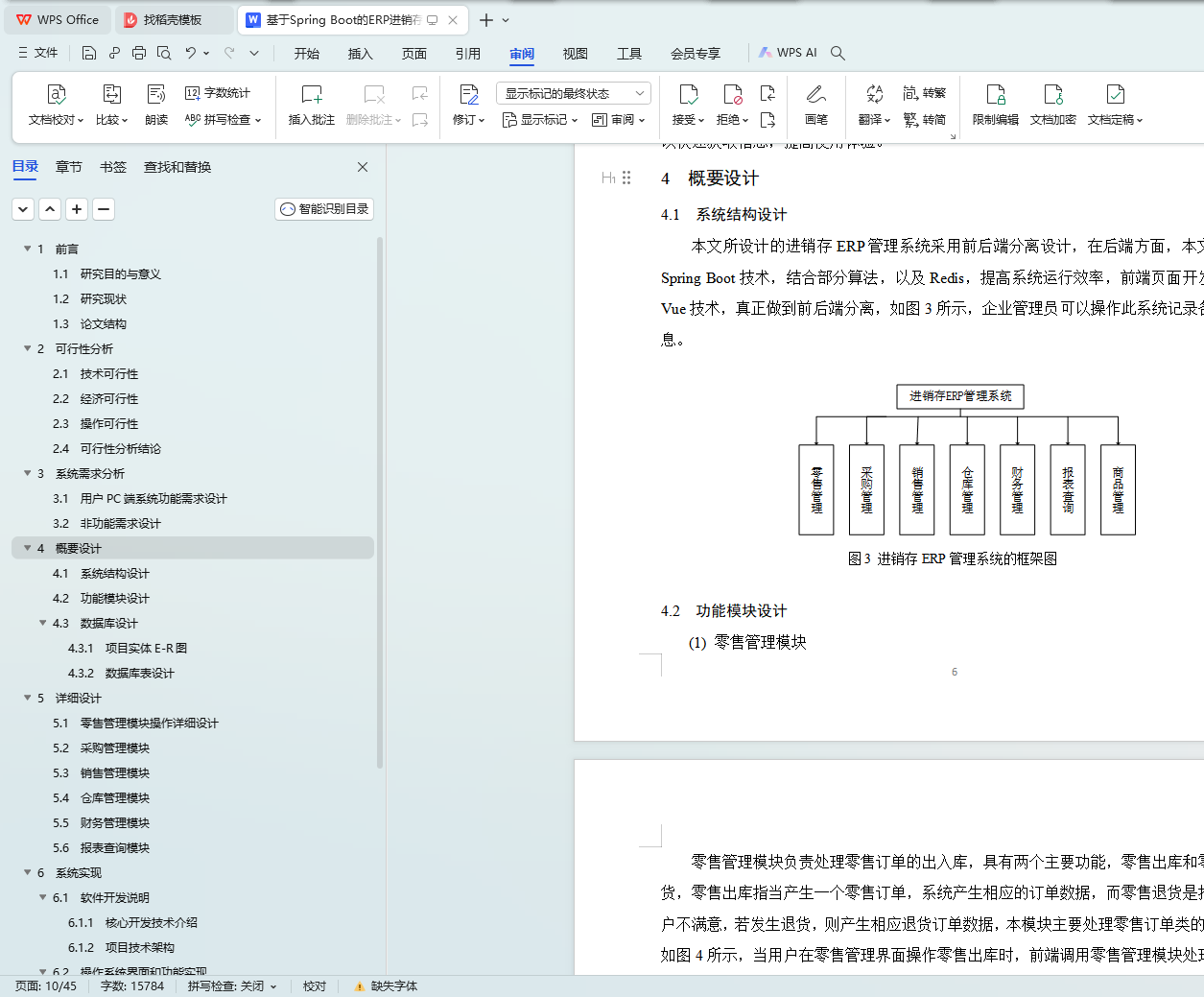Viewport: 1204px width, 997px height.
Task: Run 拼写检查 spell check
Action: 223,120
